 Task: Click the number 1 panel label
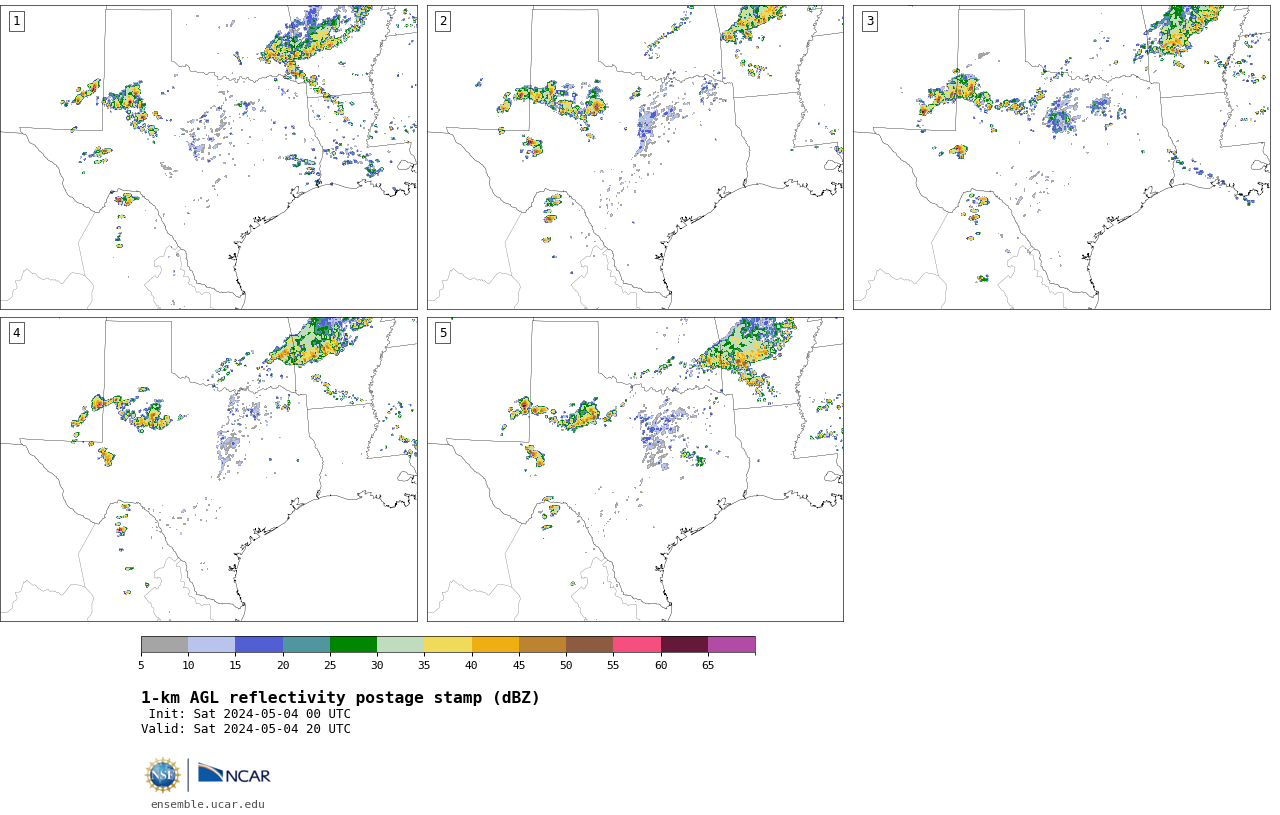pos(16,21)
